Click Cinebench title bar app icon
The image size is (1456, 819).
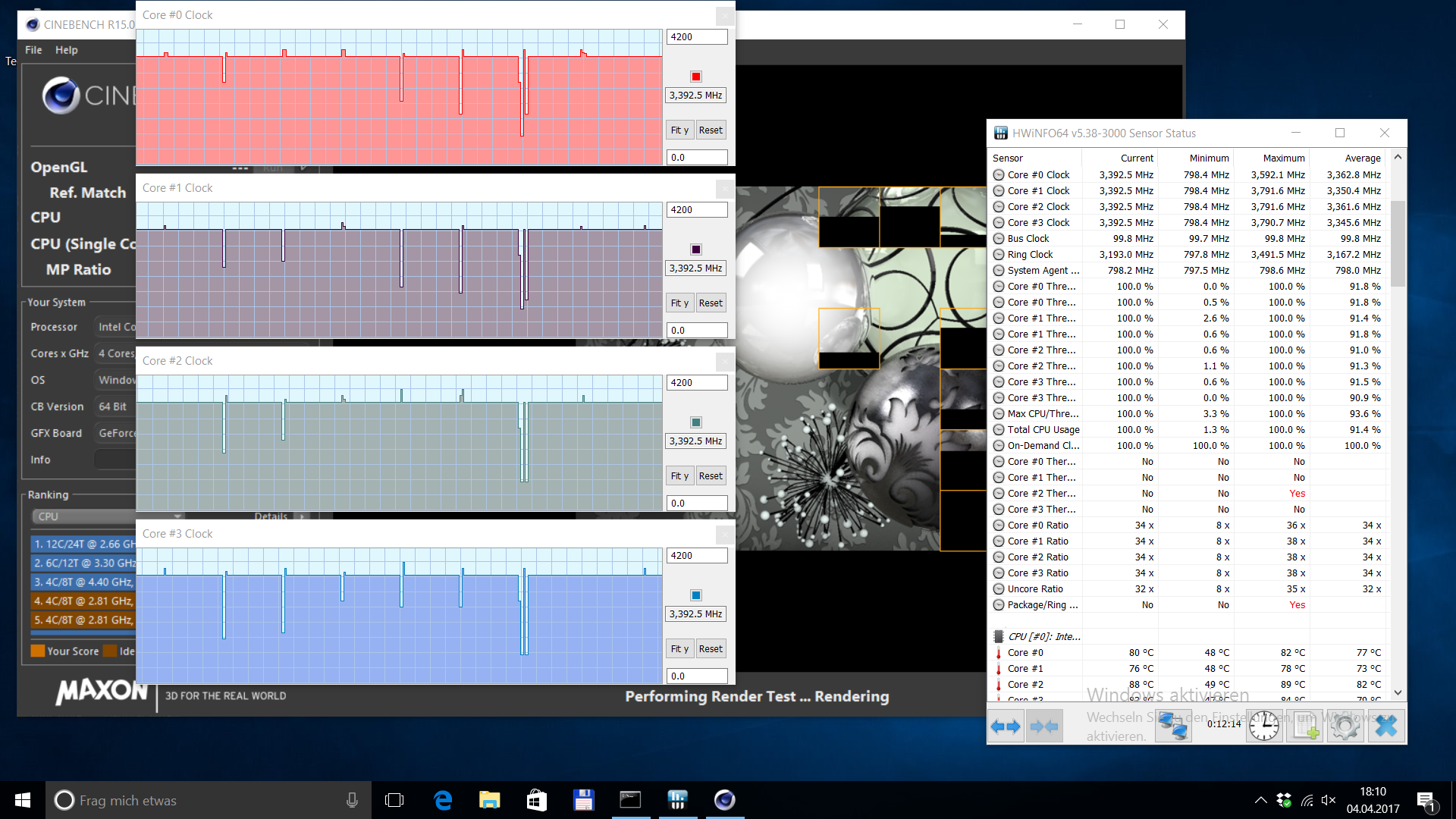[x=33, y=24]
